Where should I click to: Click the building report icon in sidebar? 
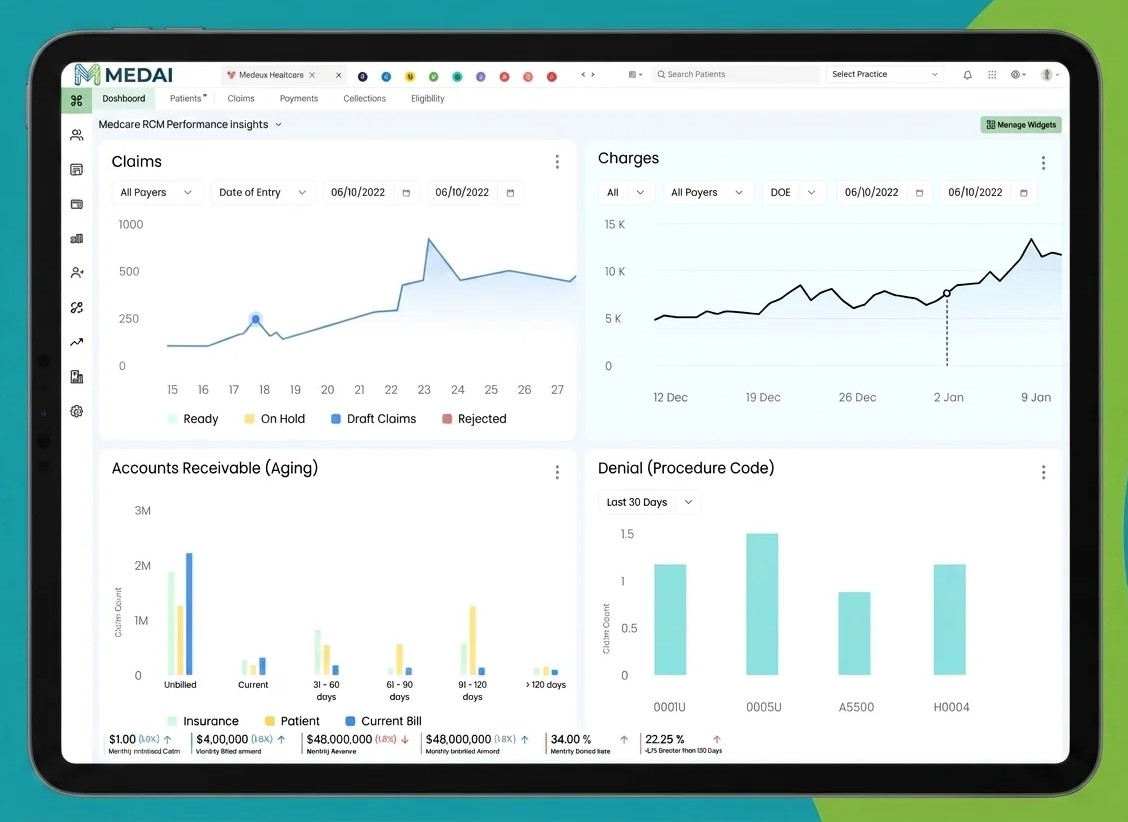[x=76, y=377]
